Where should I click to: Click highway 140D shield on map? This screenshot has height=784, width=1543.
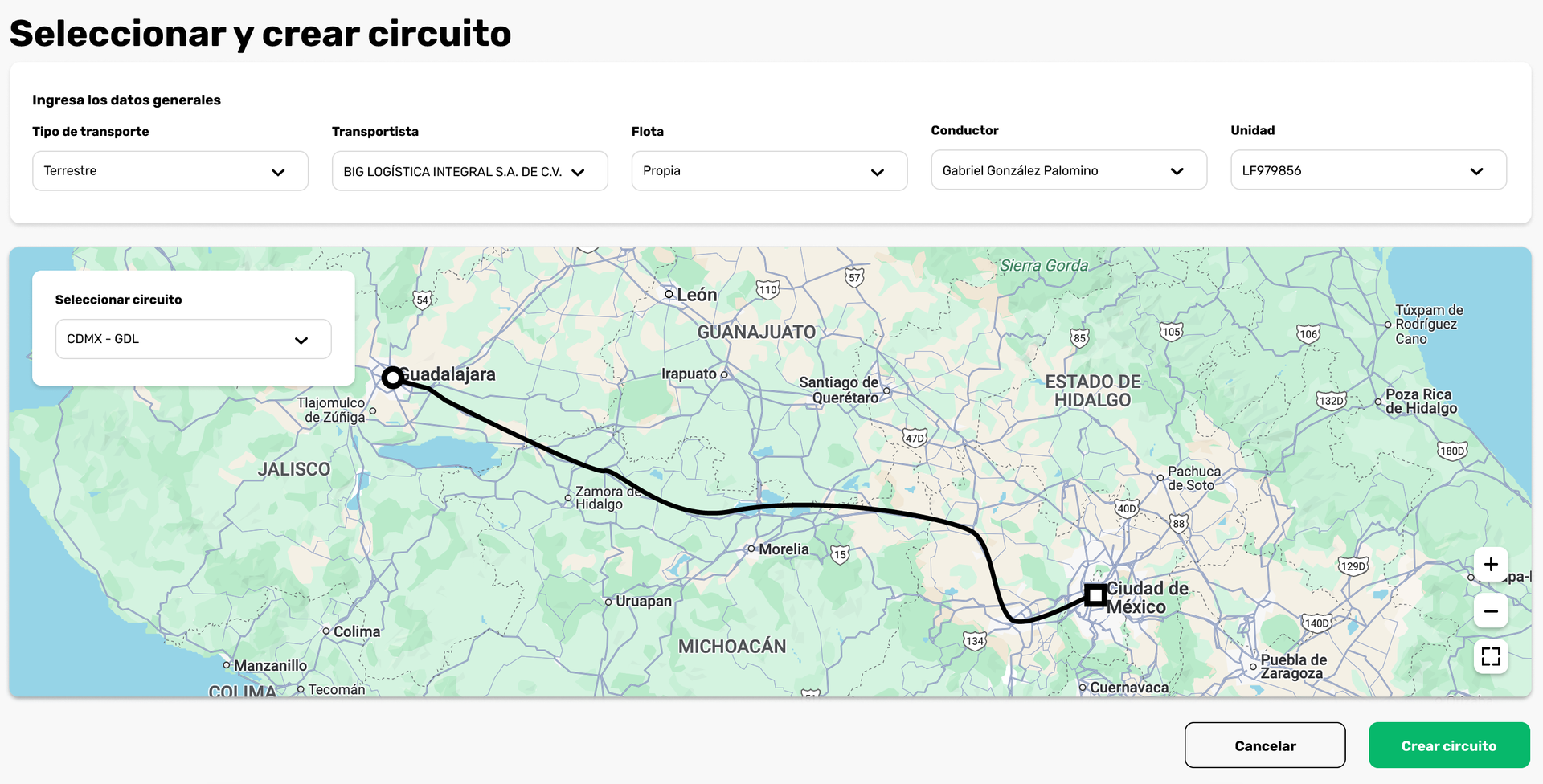tap(1316, 623)
